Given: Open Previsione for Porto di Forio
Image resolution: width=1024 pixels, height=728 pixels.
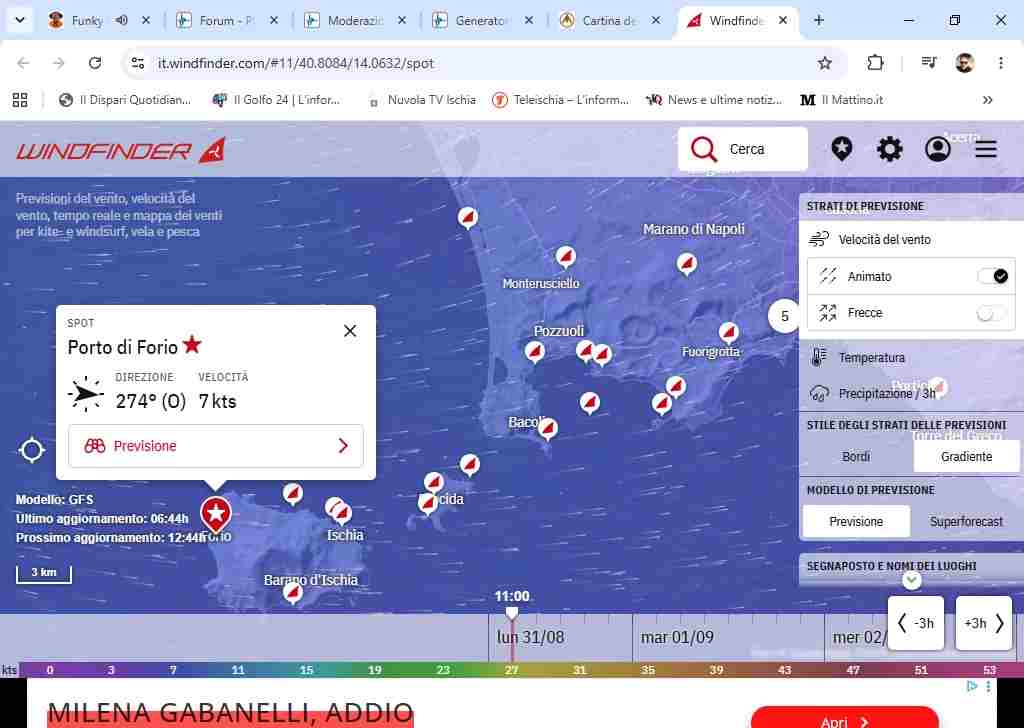Looking at the screenshot, I should click(x=216, y=446).
